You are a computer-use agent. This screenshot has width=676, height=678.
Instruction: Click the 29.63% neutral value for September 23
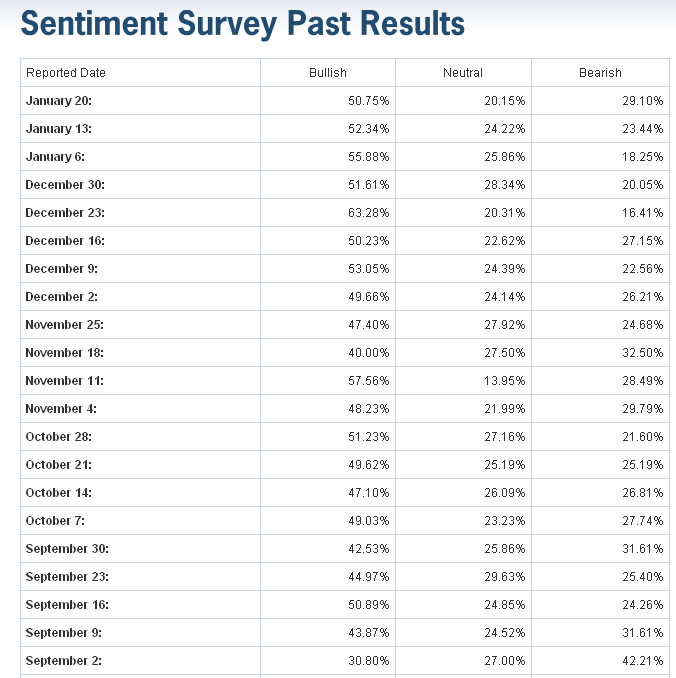[x=505, y=577]
